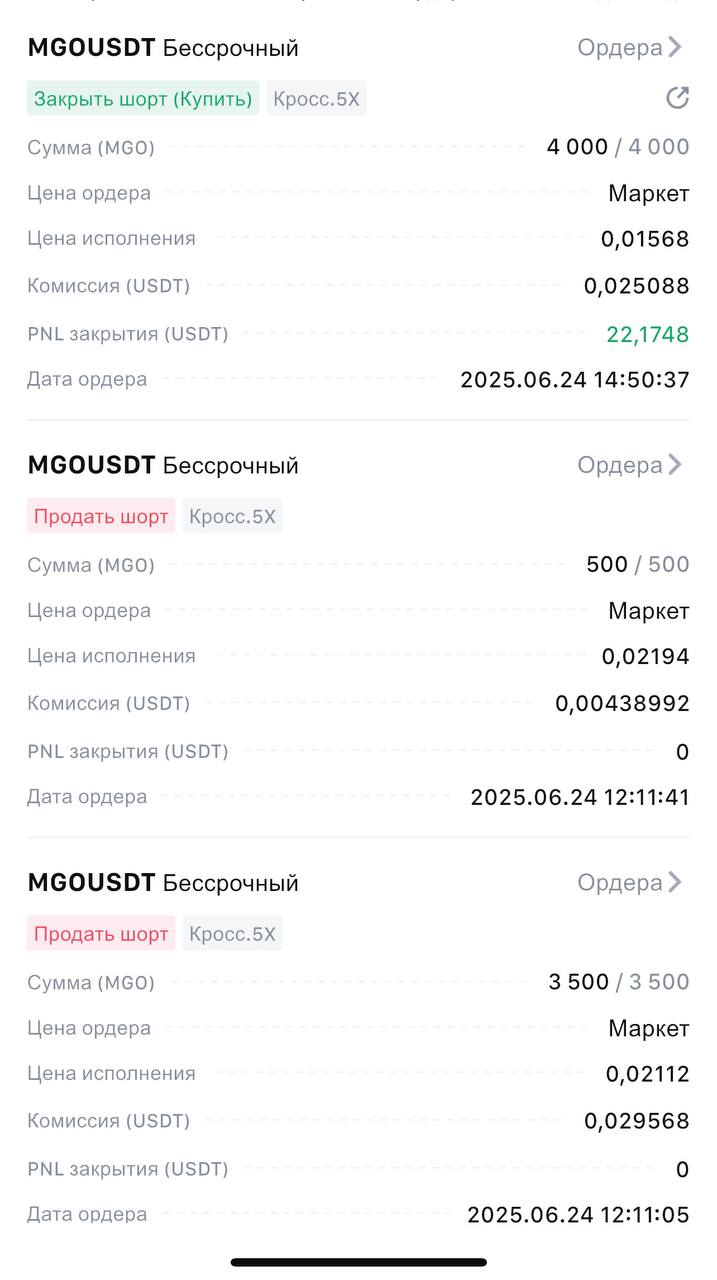
Task: Tap the green Закрыть шорт (Купить) tag
Action: 142,98
